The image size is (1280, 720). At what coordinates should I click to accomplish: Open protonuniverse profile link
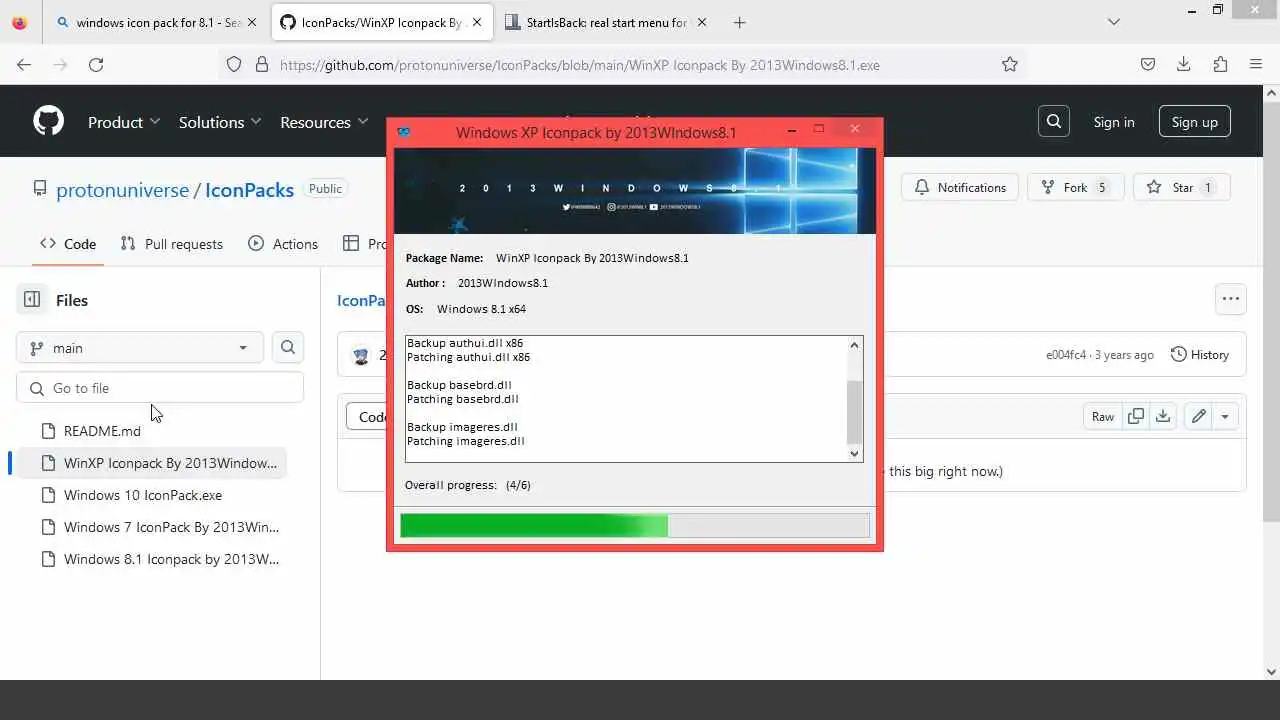122,189
